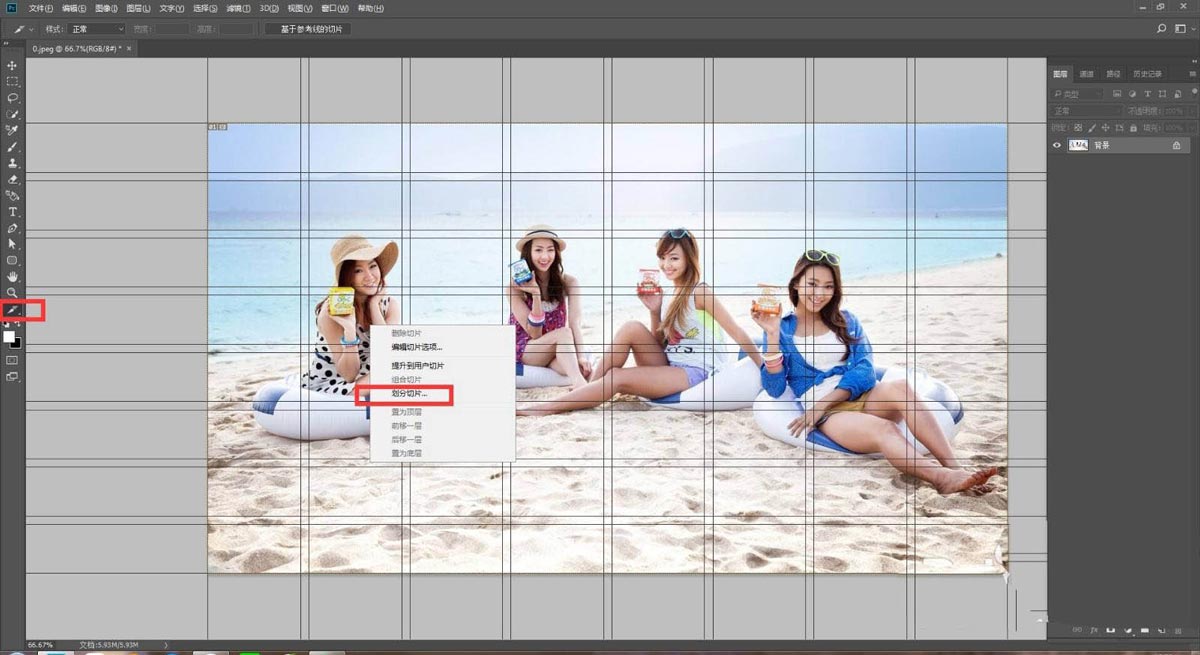This screenshot has height=655, width=1200.
Task: Select the Lasso tool
Action: [12, 98]
